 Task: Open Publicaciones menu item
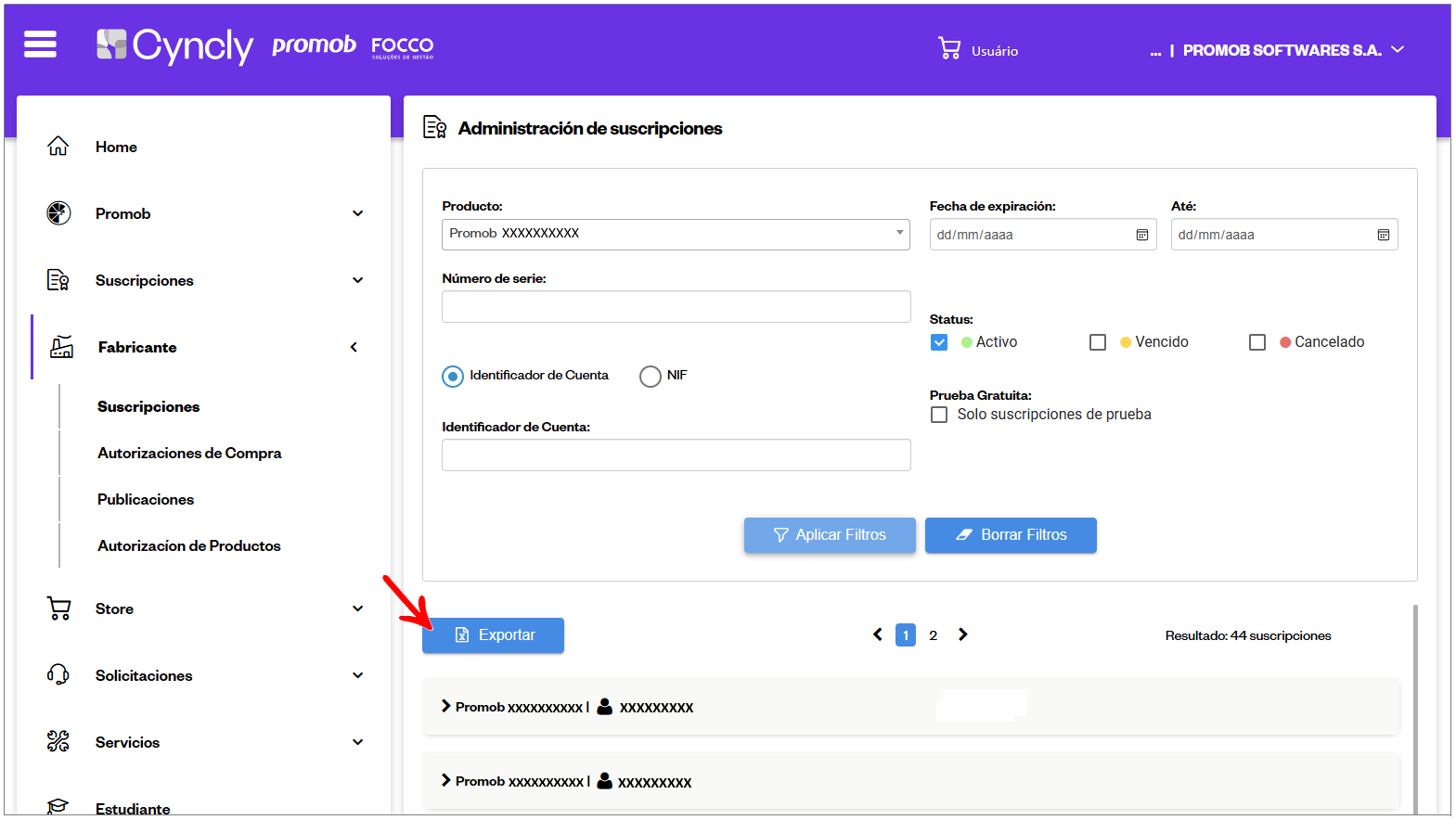point(146,499)
